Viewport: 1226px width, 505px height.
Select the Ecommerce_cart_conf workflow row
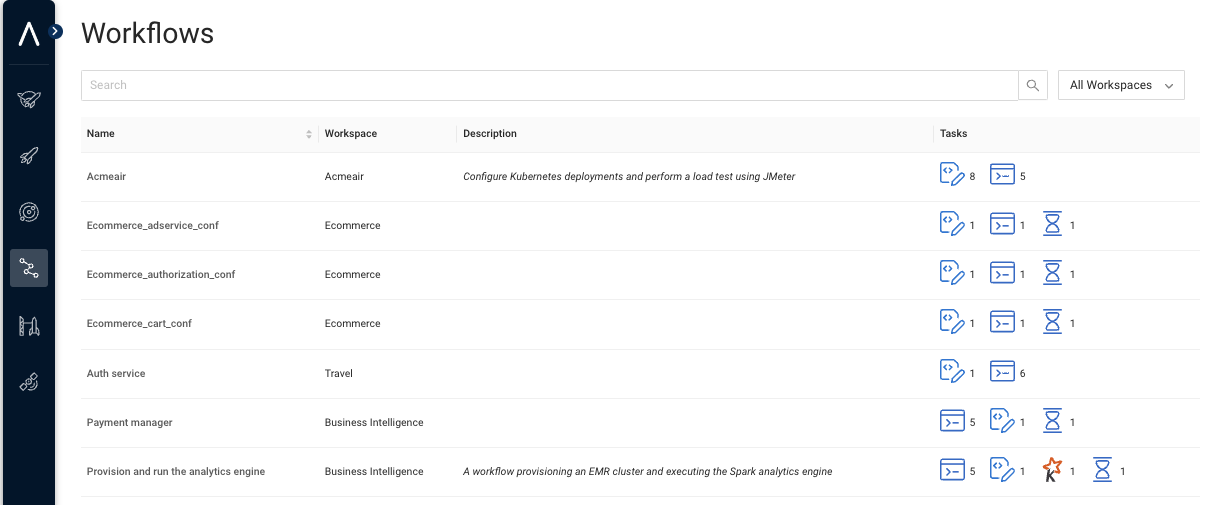[138, 323]
